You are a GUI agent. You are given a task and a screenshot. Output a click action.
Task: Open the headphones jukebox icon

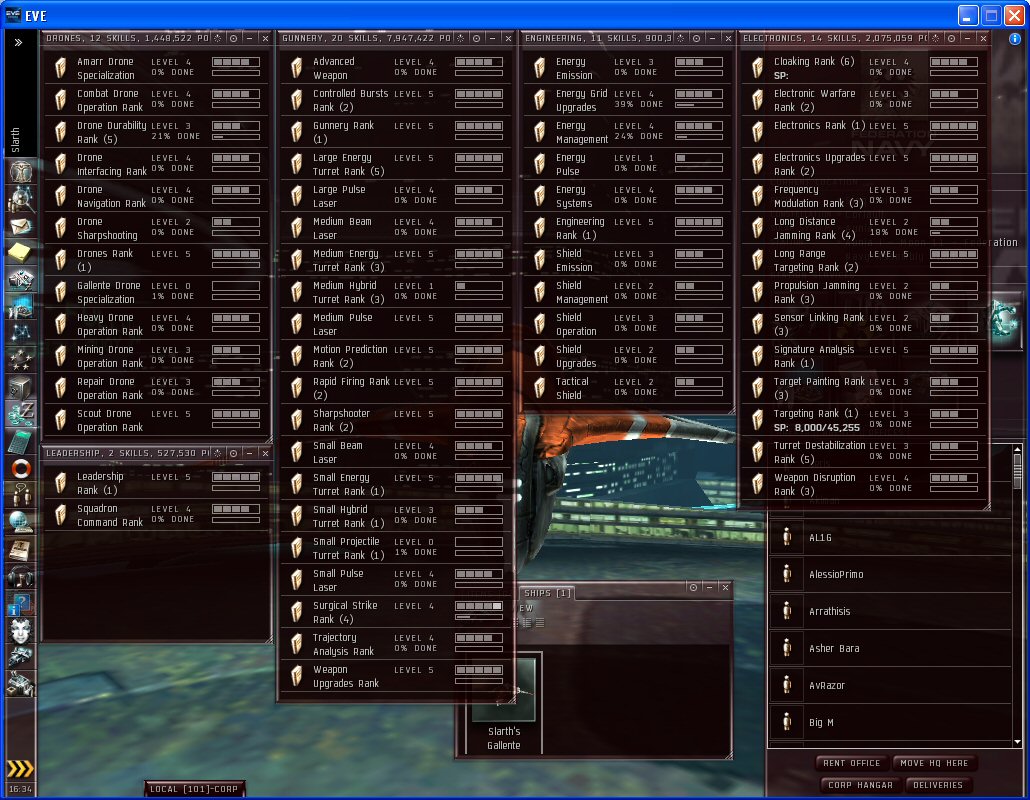20,577
